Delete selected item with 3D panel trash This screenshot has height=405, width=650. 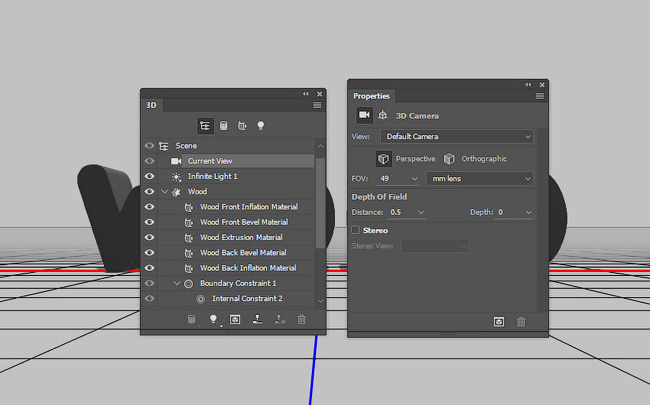pyautogui.click(x=301, y=319)
